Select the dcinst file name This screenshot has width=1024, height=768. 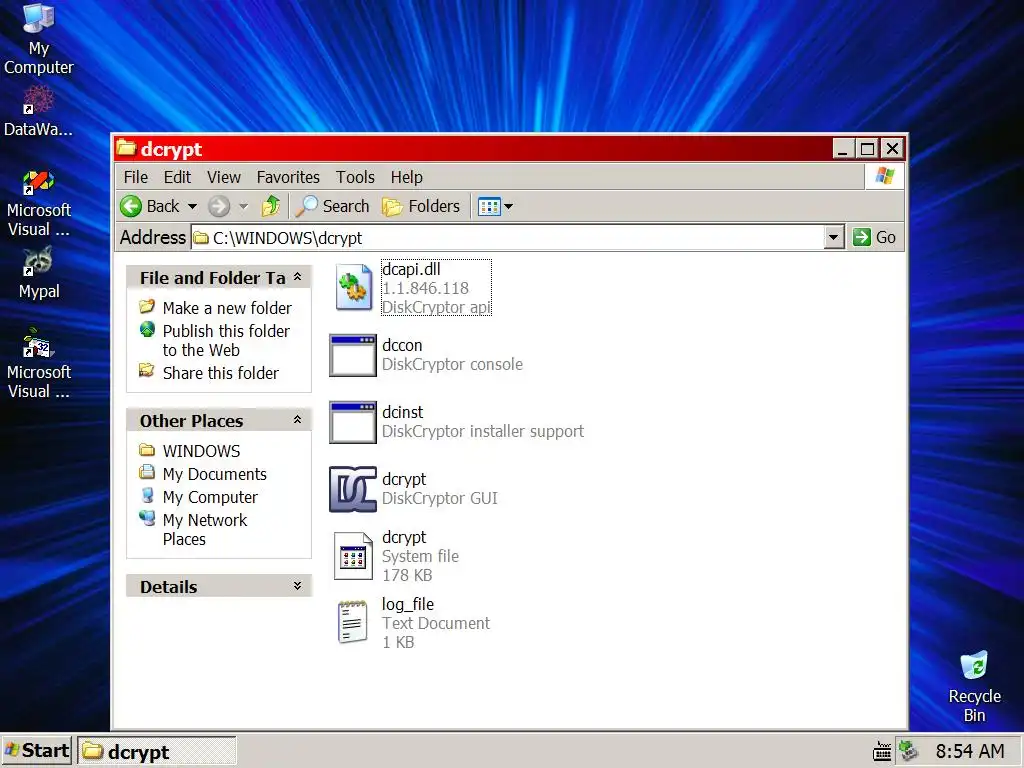tap(402, 412)
